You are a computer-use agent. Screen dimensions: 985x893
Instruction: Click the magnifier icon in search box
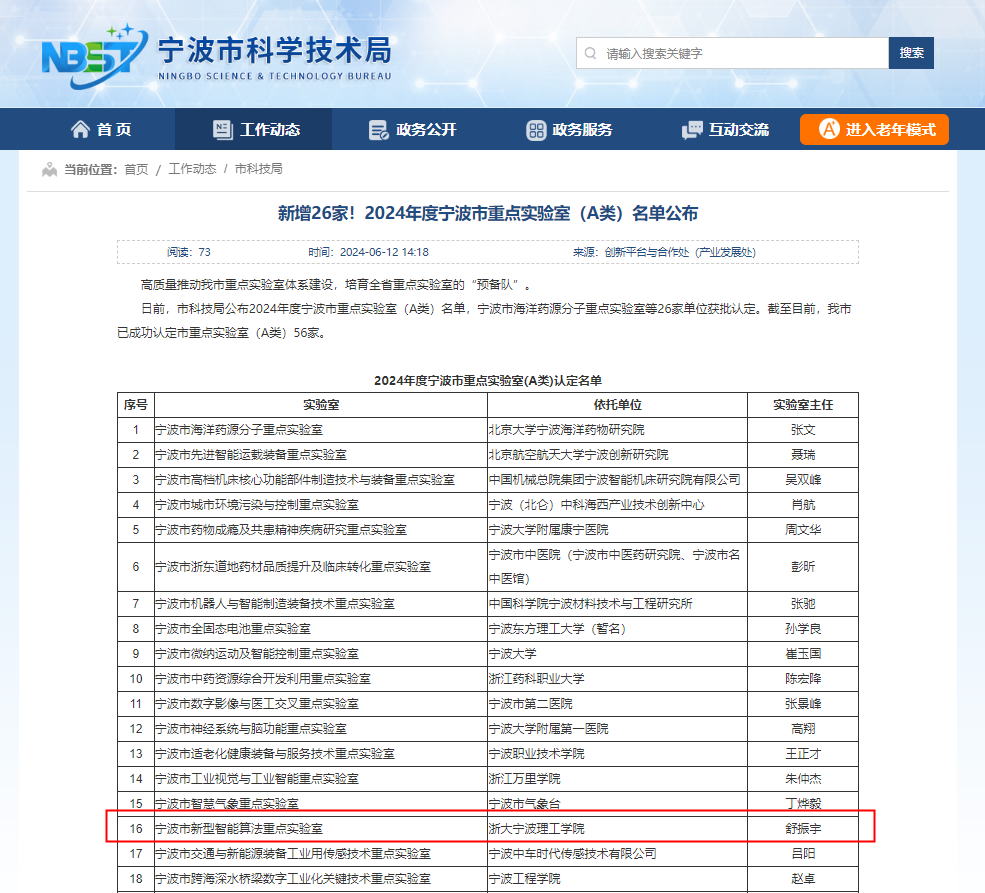coord(591,53)
